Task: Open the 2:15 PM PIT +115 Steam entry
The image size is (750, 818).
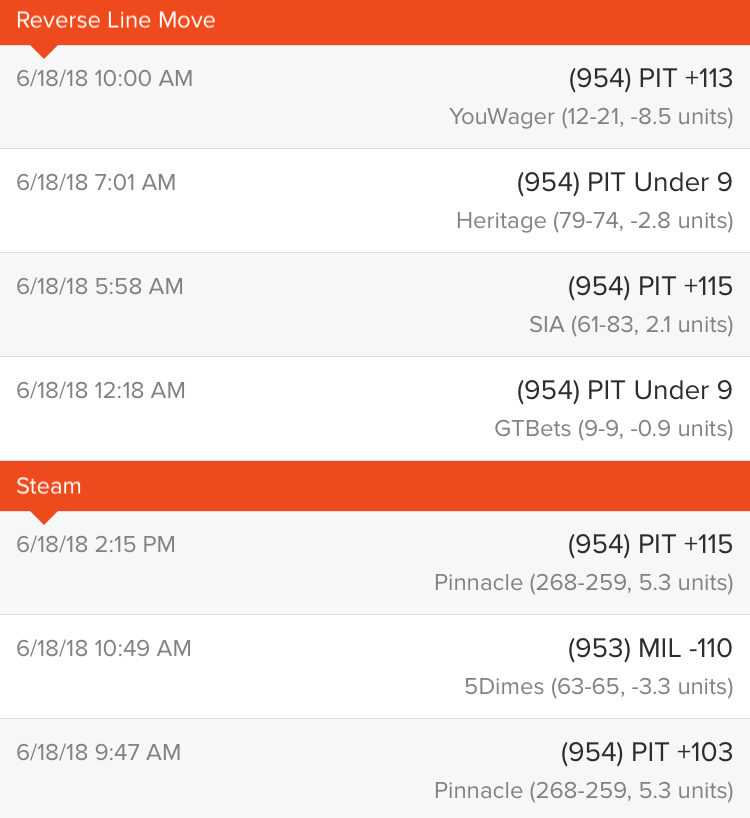Action: click(375, 562)
